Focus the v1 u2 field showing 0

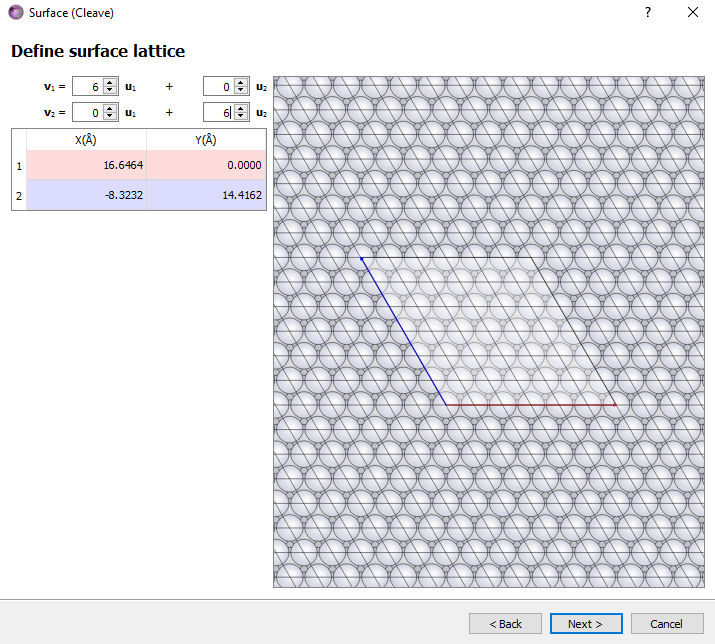219,86
